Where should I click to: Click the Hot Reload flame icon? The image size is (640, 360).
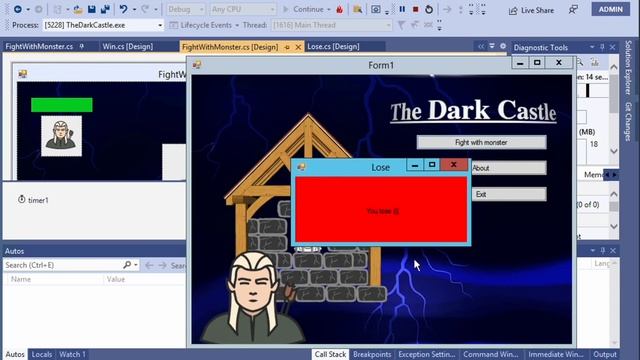pyautogui.click(x=340, y=9)
